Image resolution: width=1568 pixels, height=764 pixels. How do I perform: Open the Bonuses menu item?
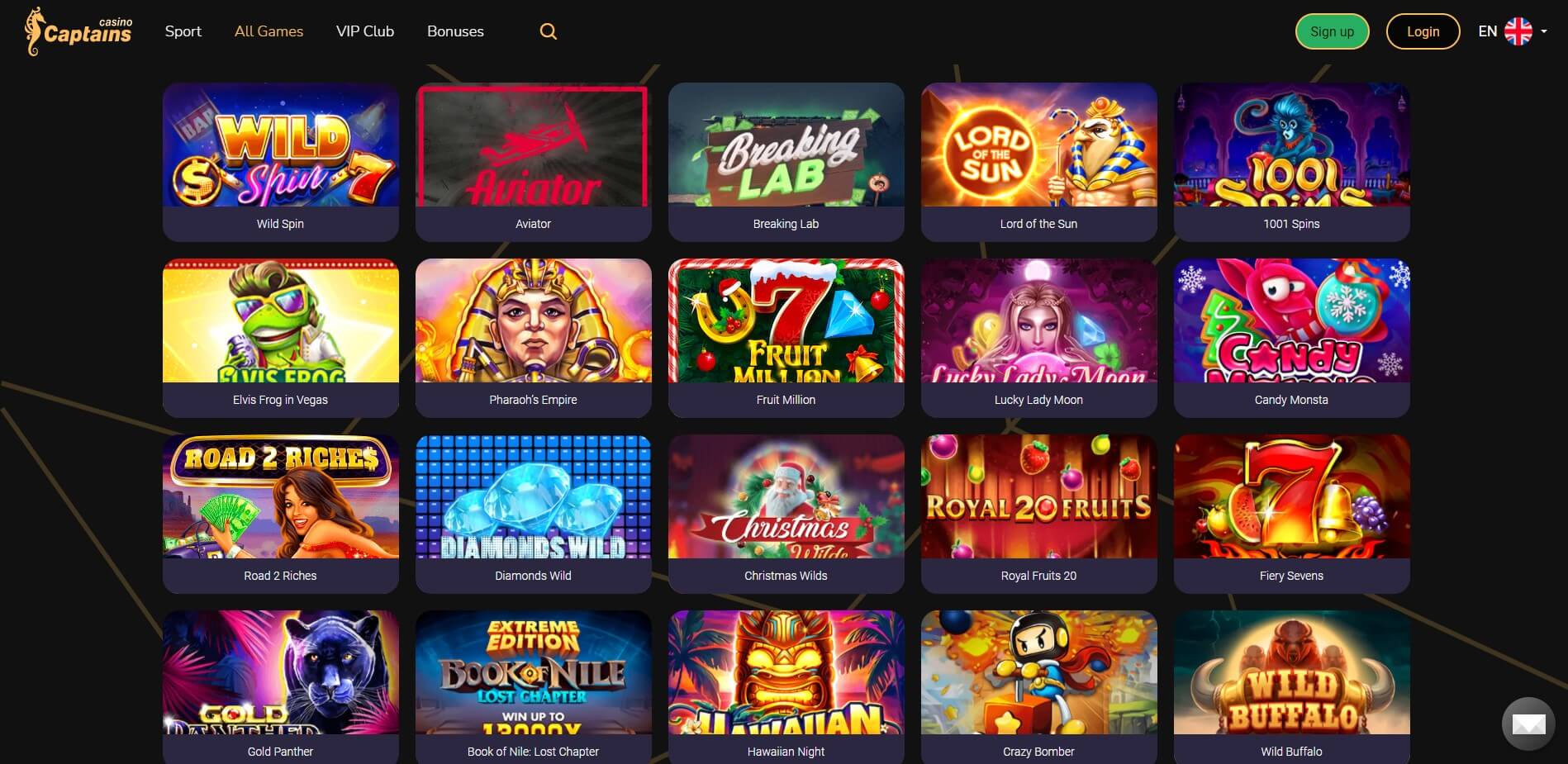click(455, 31)
